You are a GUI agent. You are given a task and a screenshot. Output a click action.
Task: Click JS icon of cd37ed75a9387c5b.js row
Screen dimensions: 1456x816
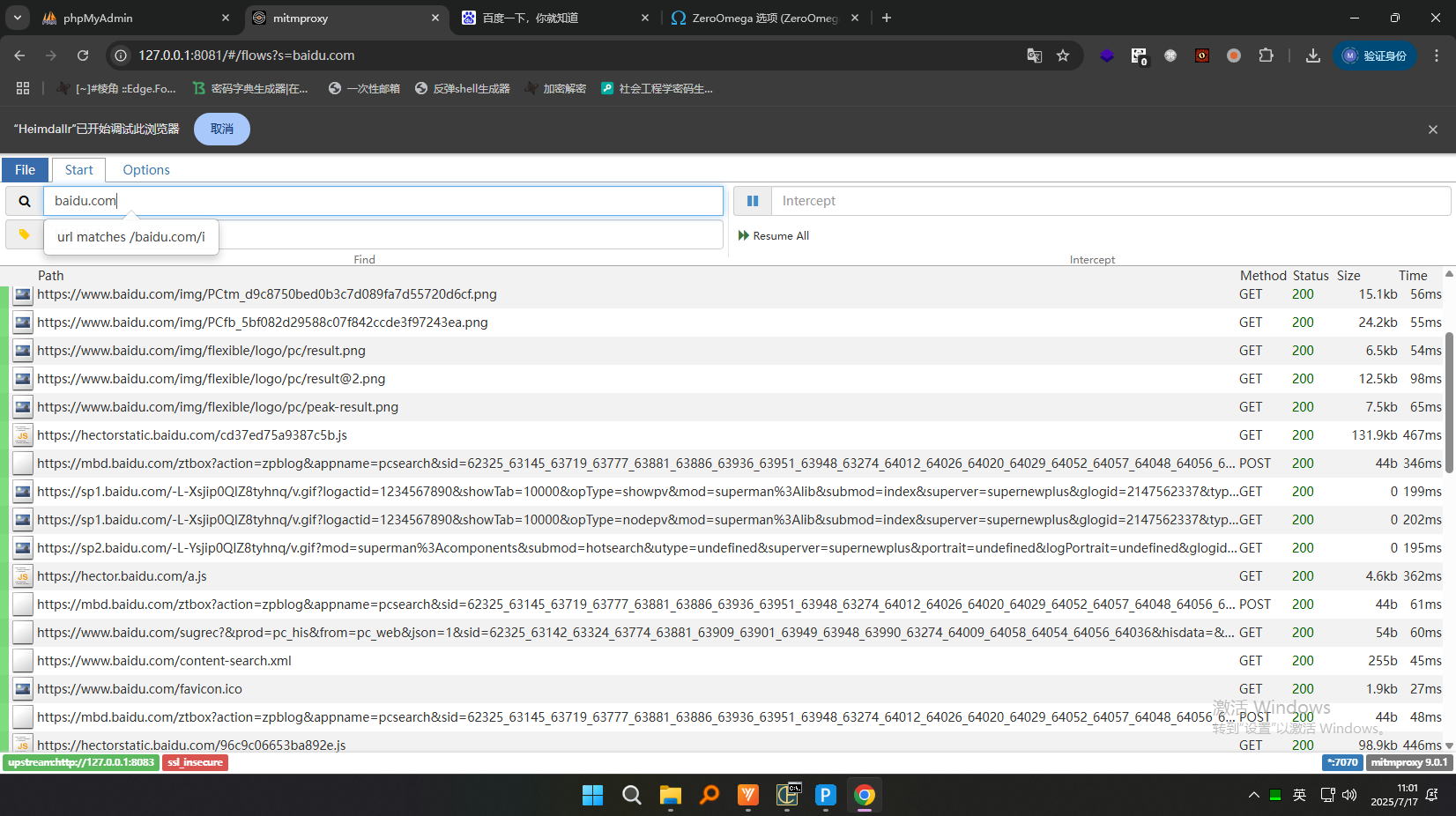[23, 435]
